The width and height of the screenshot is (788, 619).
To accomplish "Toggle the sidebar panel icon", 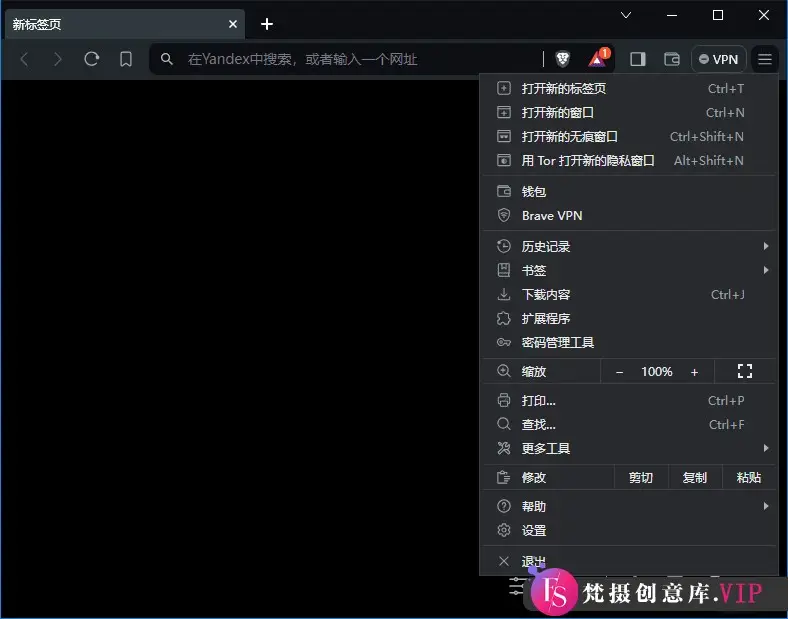I will 638,59.
